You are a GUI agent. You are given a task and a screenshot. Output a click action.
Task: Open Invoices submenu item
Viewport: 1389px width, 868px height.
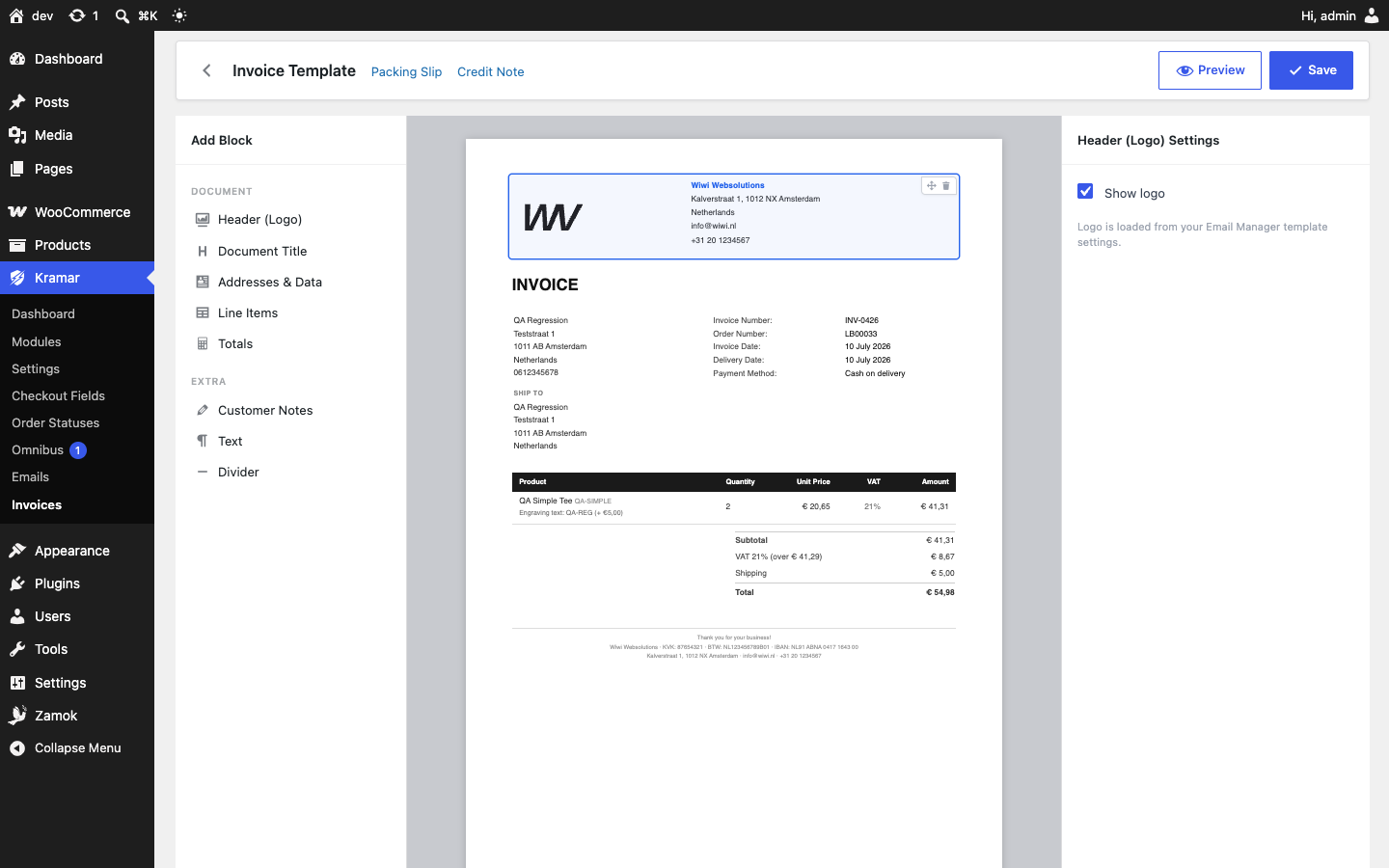[x=37, y=504]
